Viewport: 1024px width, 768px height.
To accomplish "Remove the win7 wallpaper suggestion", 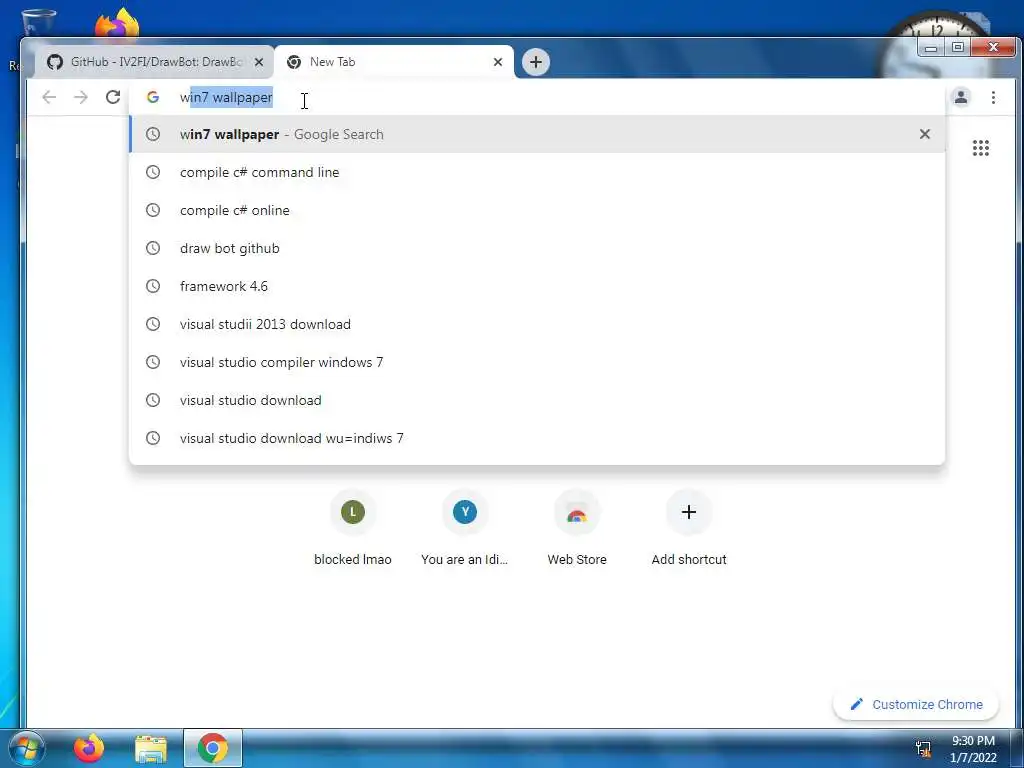I will pos(925,134).
